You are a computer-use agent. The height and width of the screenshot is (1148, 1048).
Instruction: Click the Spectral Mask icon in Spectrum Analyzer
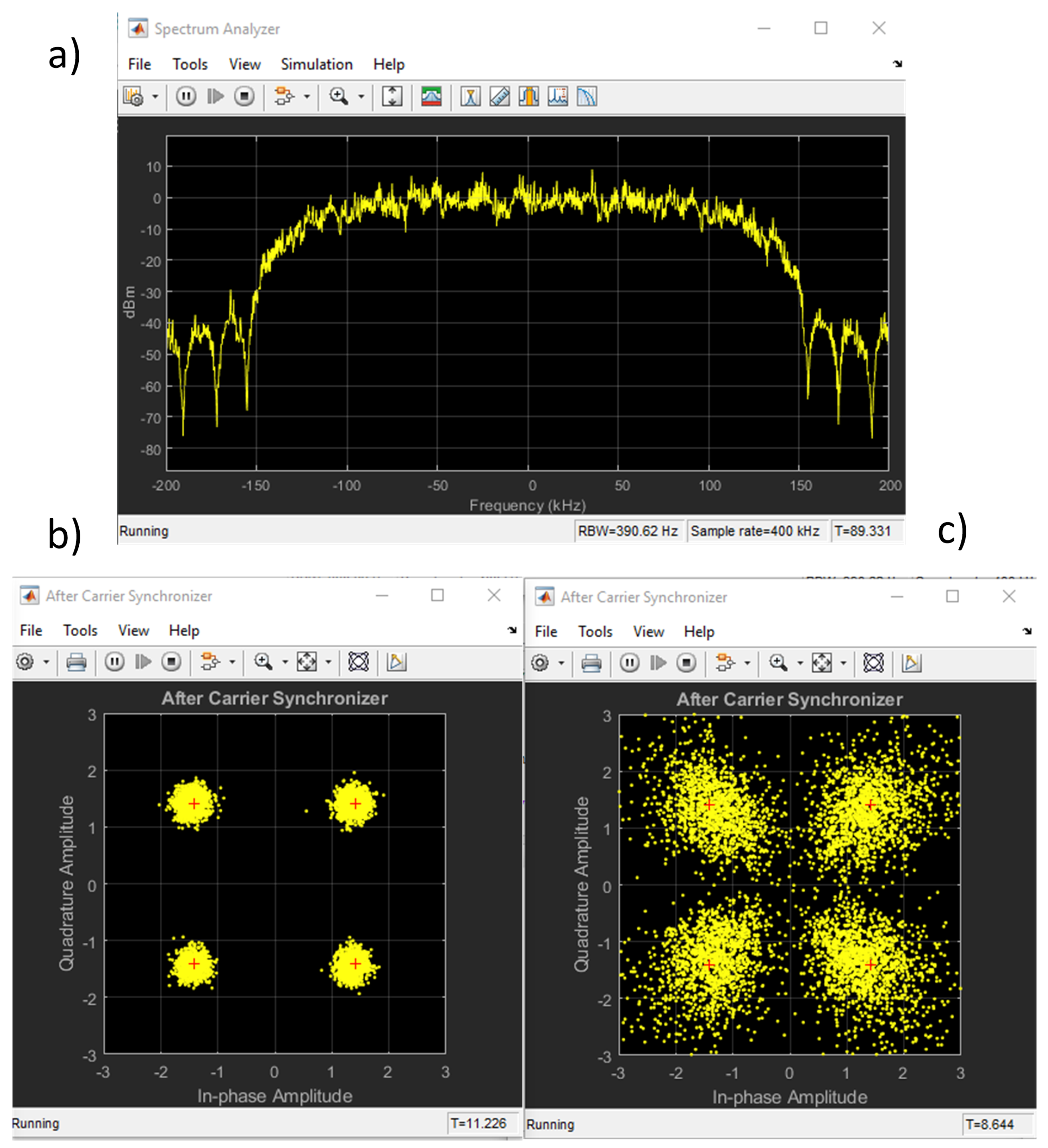pyautogui.click(x=431, y=96)
